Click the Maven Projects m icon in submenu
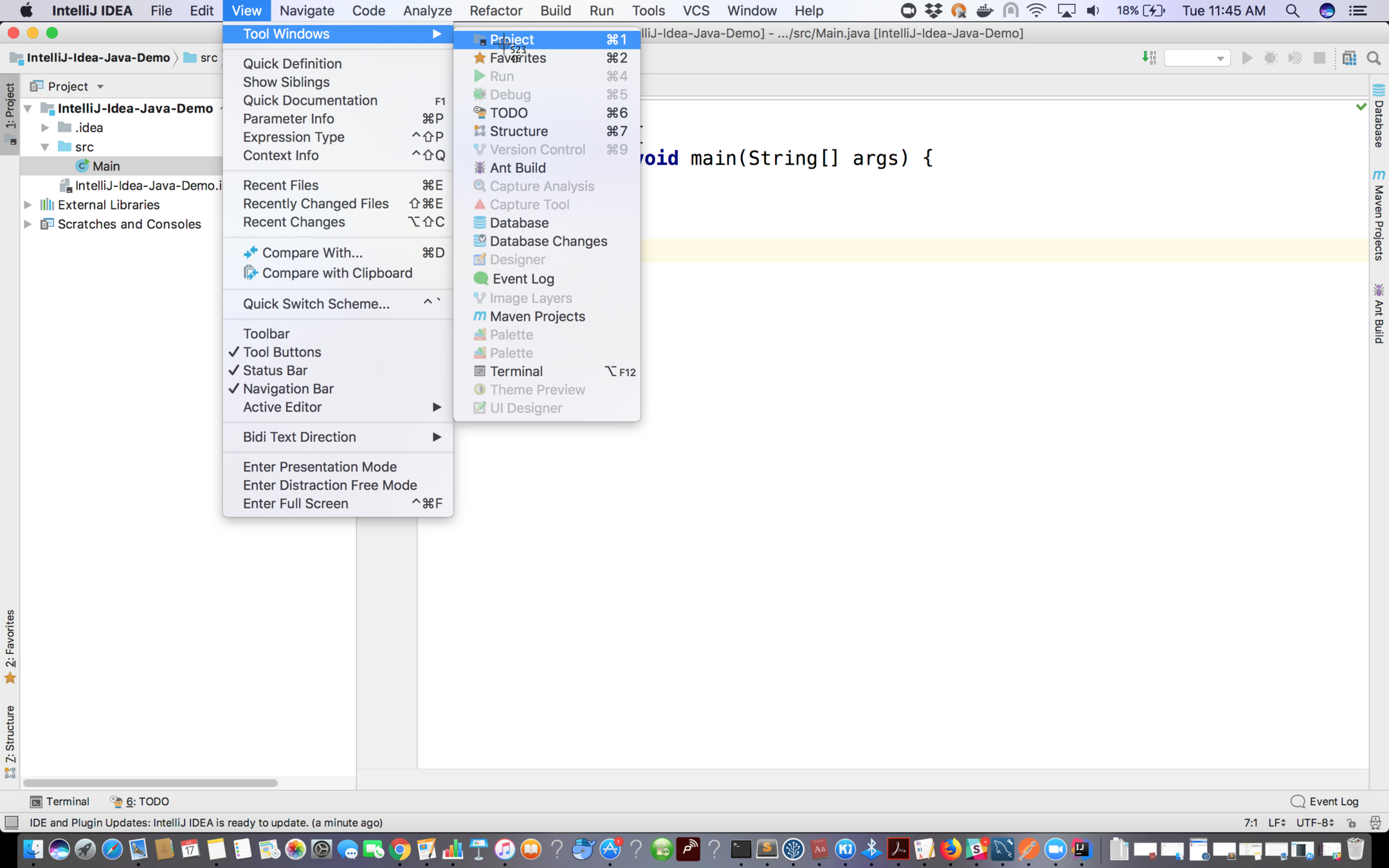Image resolution: width=1389 pixels, height=868 pixels. click(480, 316)
